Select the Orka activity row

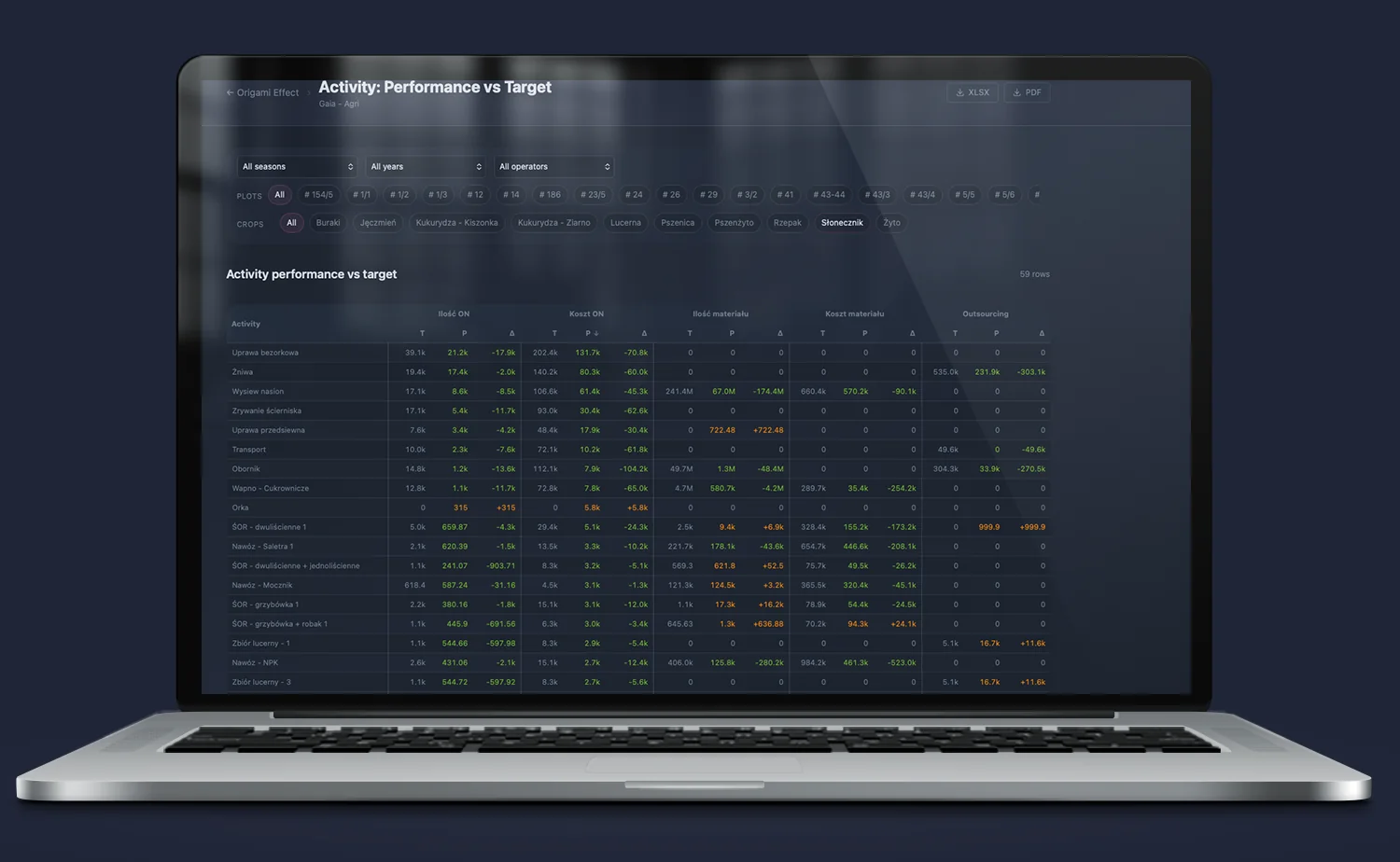click(638, 507)
